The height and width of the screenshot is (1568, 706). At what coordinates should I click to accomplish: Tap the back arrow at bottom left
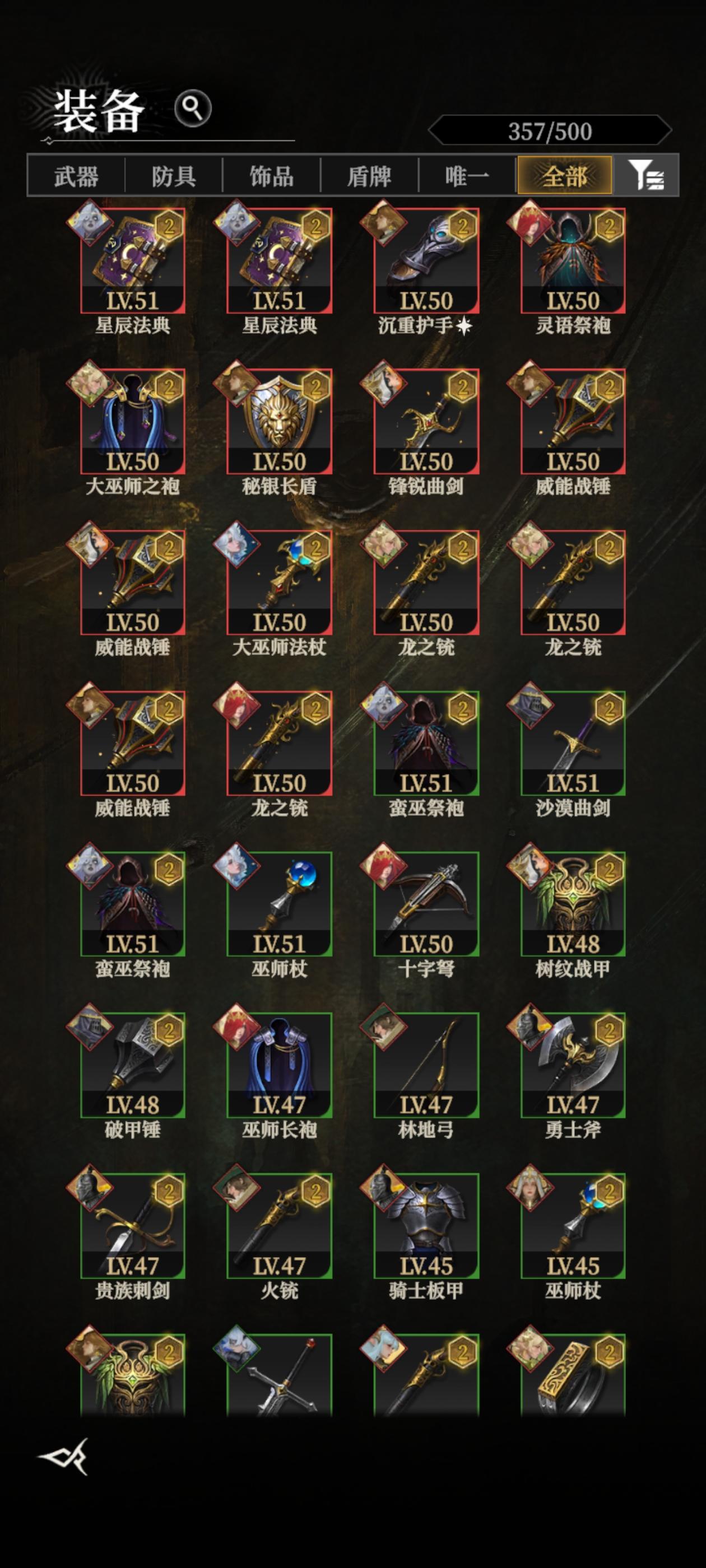(64, 1457)
